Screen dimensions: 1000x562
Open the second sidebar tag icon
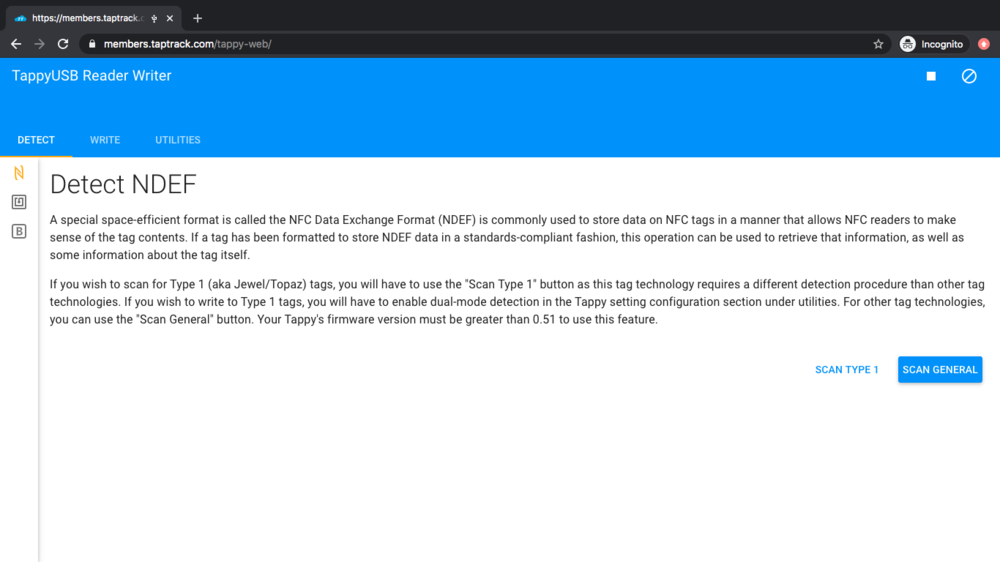(19, 202)
